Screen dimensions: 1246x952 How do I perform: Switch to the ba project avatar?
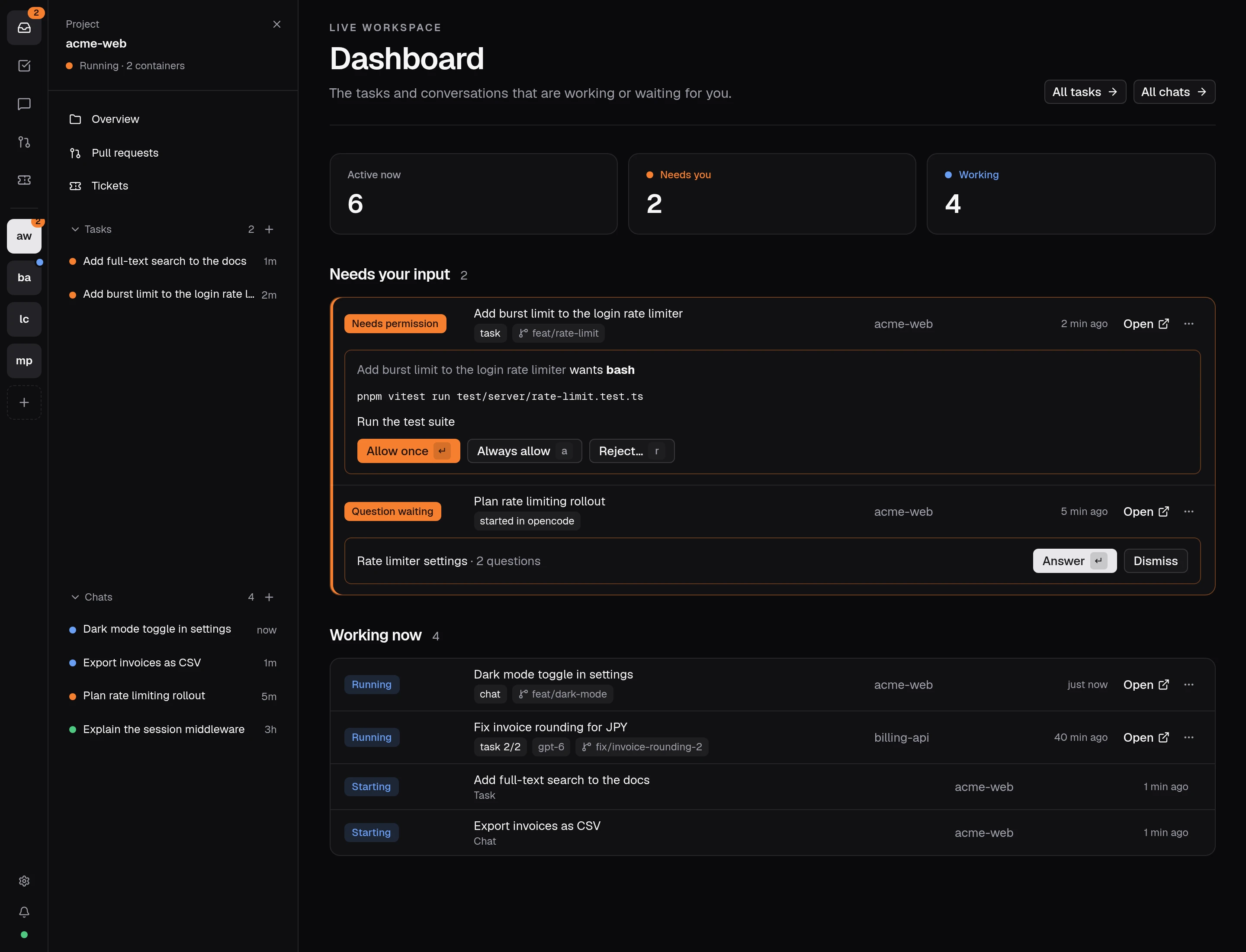(24, 278)
